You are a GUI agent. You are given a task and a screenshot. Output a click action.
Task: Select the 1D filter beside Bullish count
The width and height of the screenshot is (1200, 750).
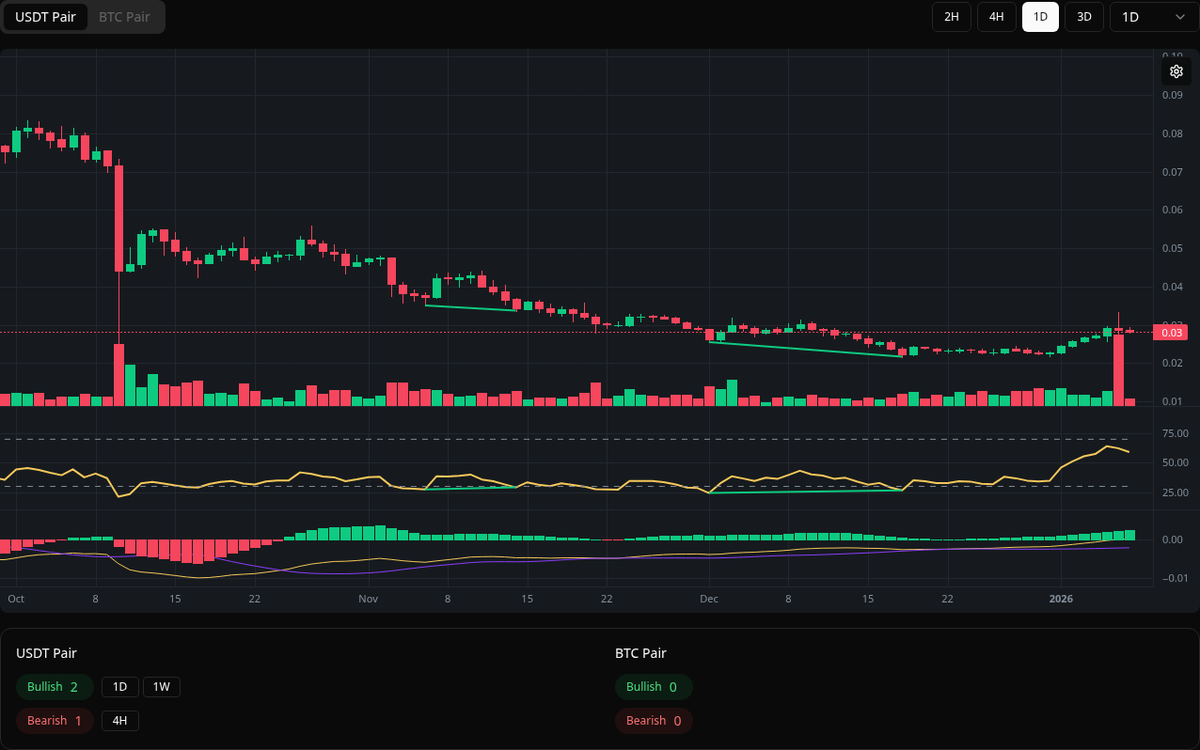pos(120,687)
